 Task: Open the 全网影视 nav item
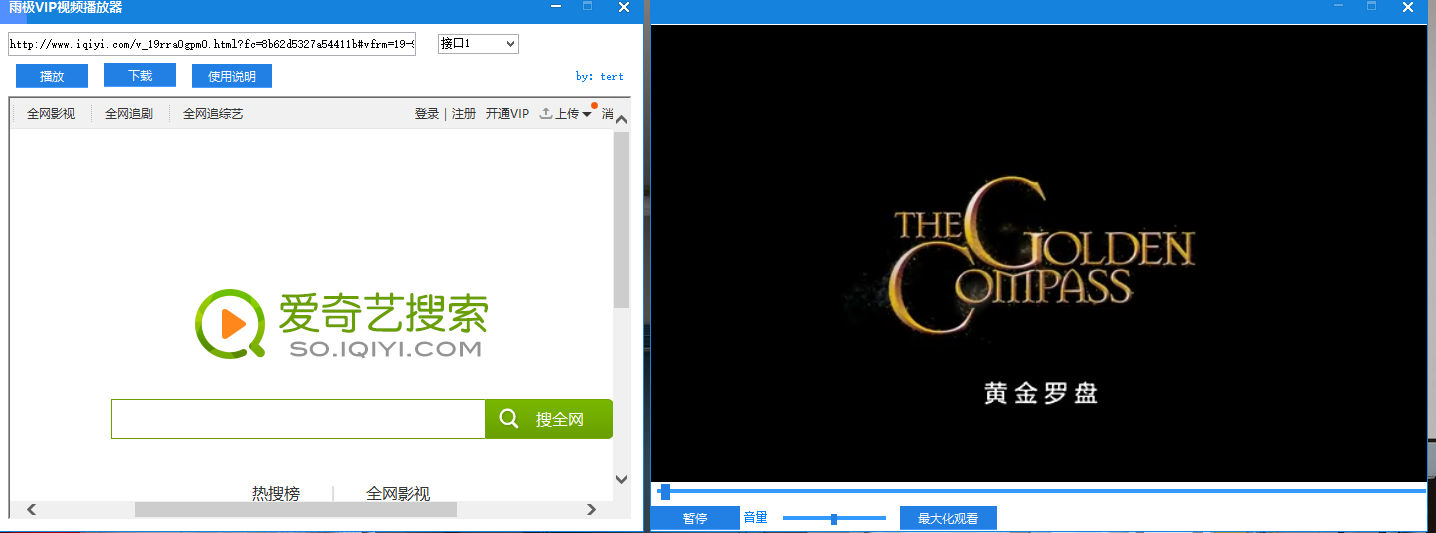[x=51, y=114]
